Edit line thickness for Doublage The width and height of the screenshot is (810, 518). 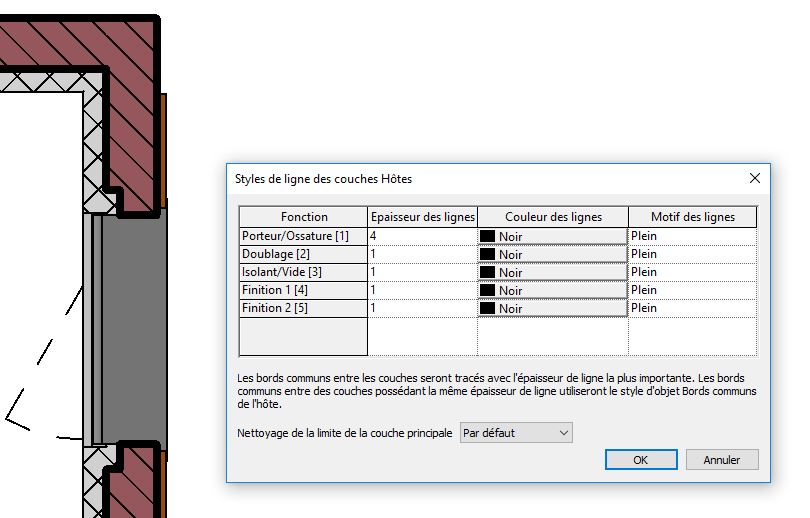(x=422, y=254)
